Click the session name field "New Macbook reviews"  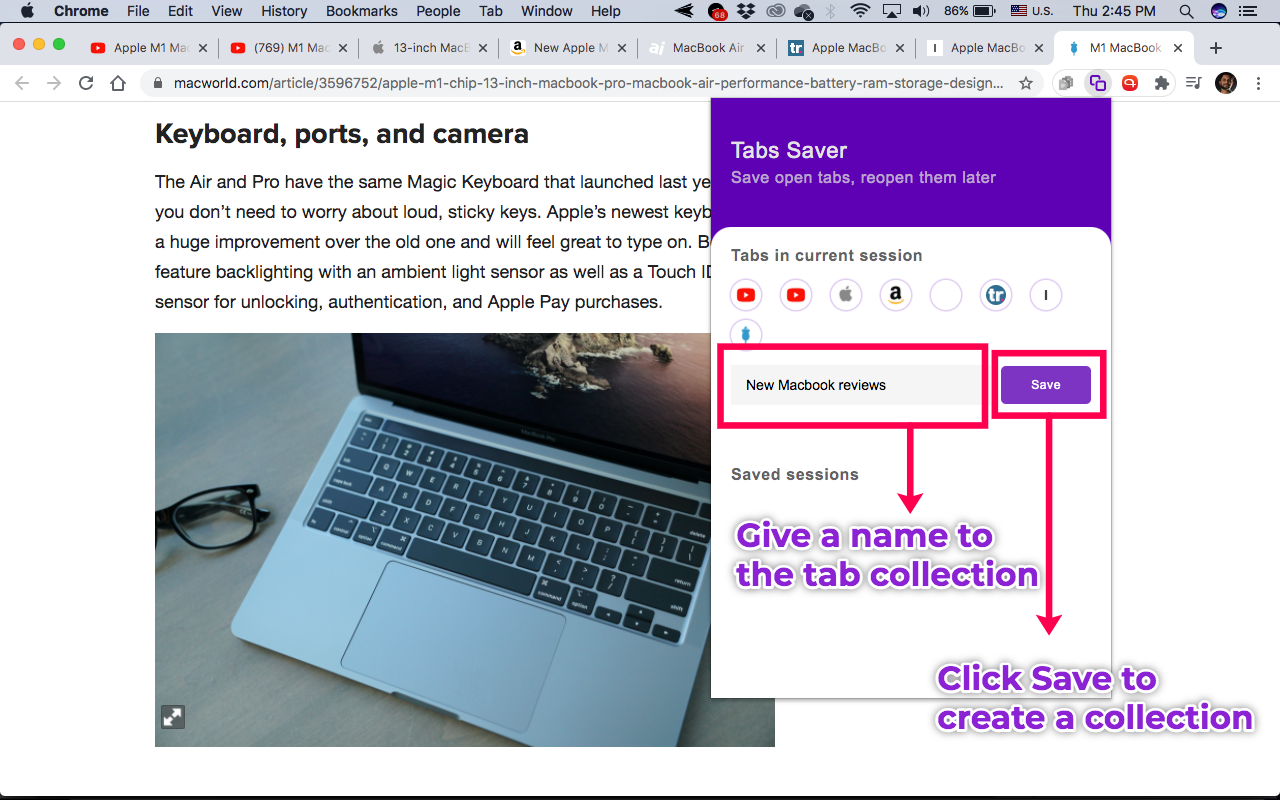click(855, 385)
